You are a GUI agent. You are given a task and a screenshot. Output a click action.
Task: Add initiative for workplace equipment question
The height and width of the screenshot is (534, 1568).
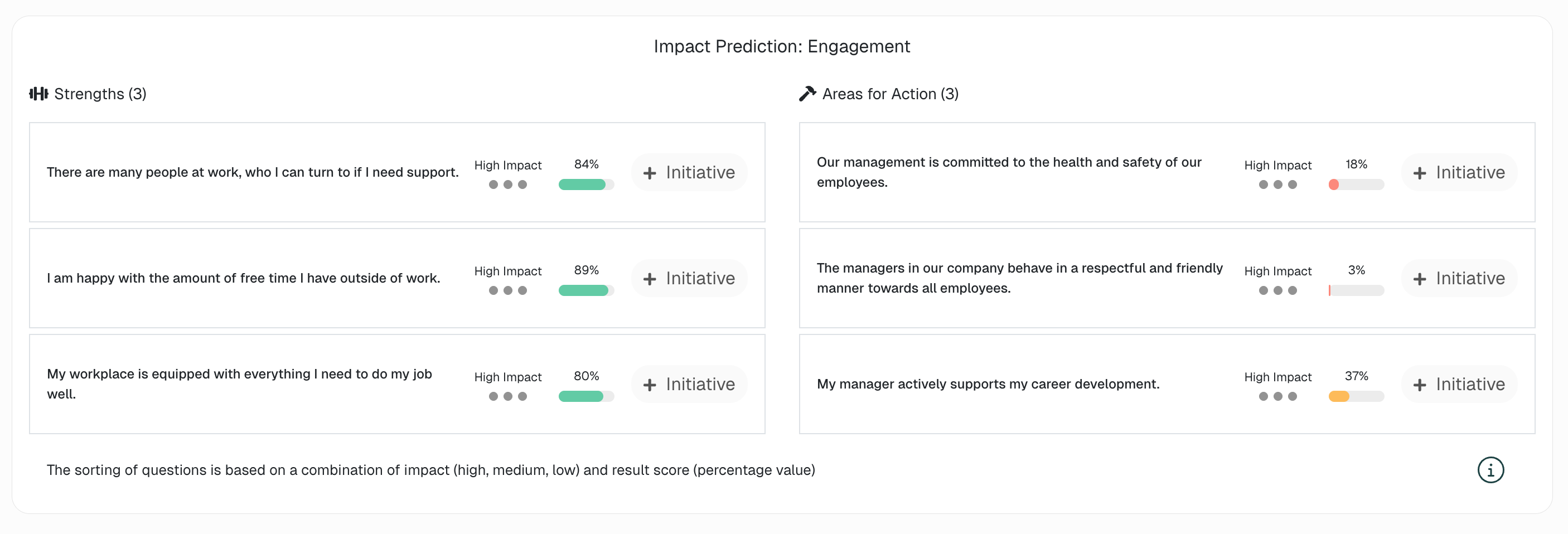(689, 383)
